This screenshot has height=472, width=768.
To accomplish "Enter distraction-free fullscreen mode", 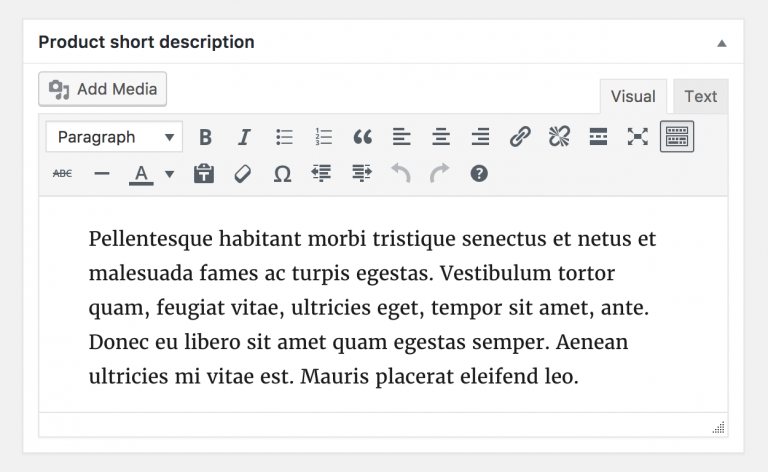I will (638, 137).
